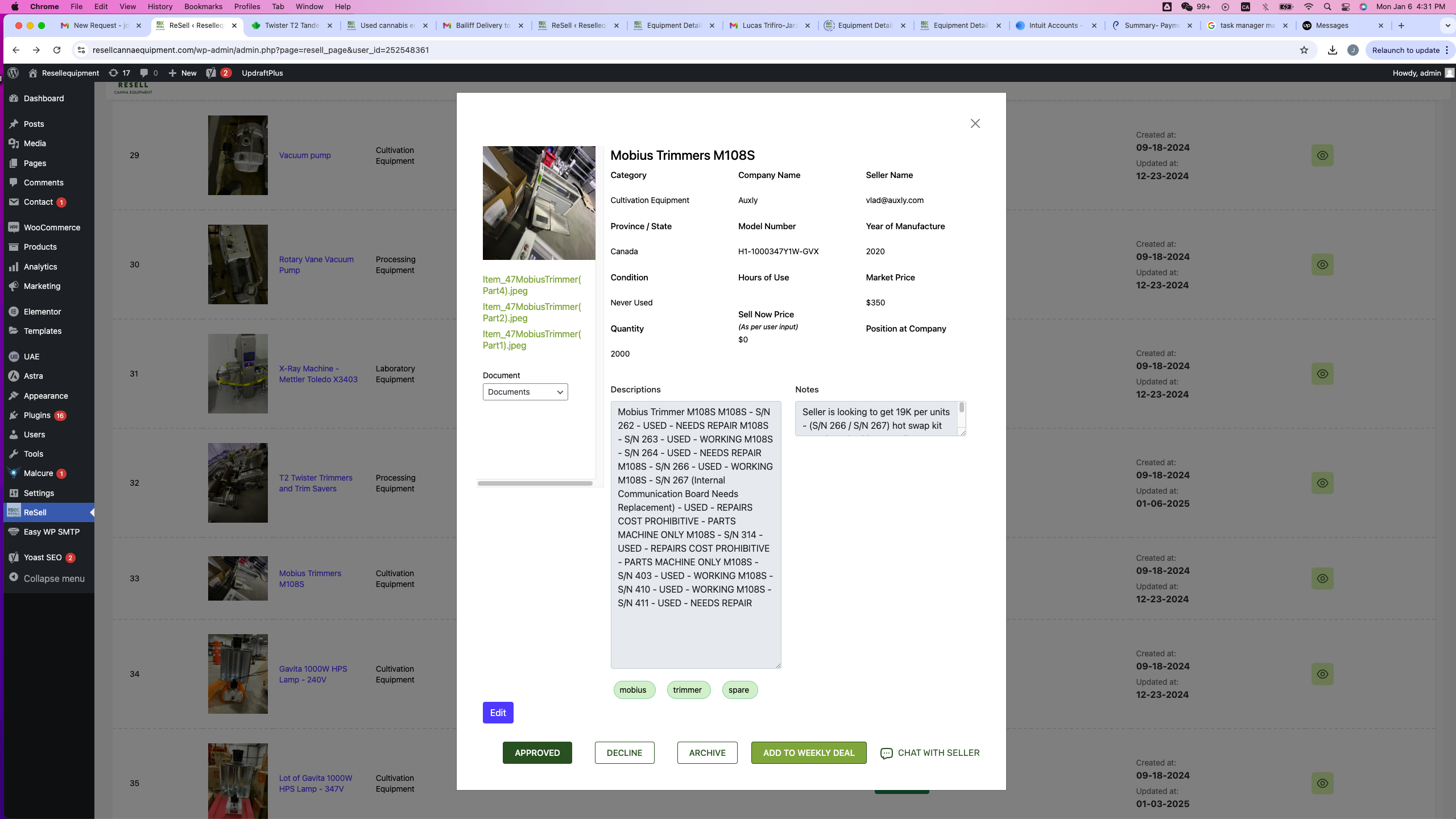Open Tools sidebar item
This screenshot has width=1456, height=819.
click(x=34, y=454)
